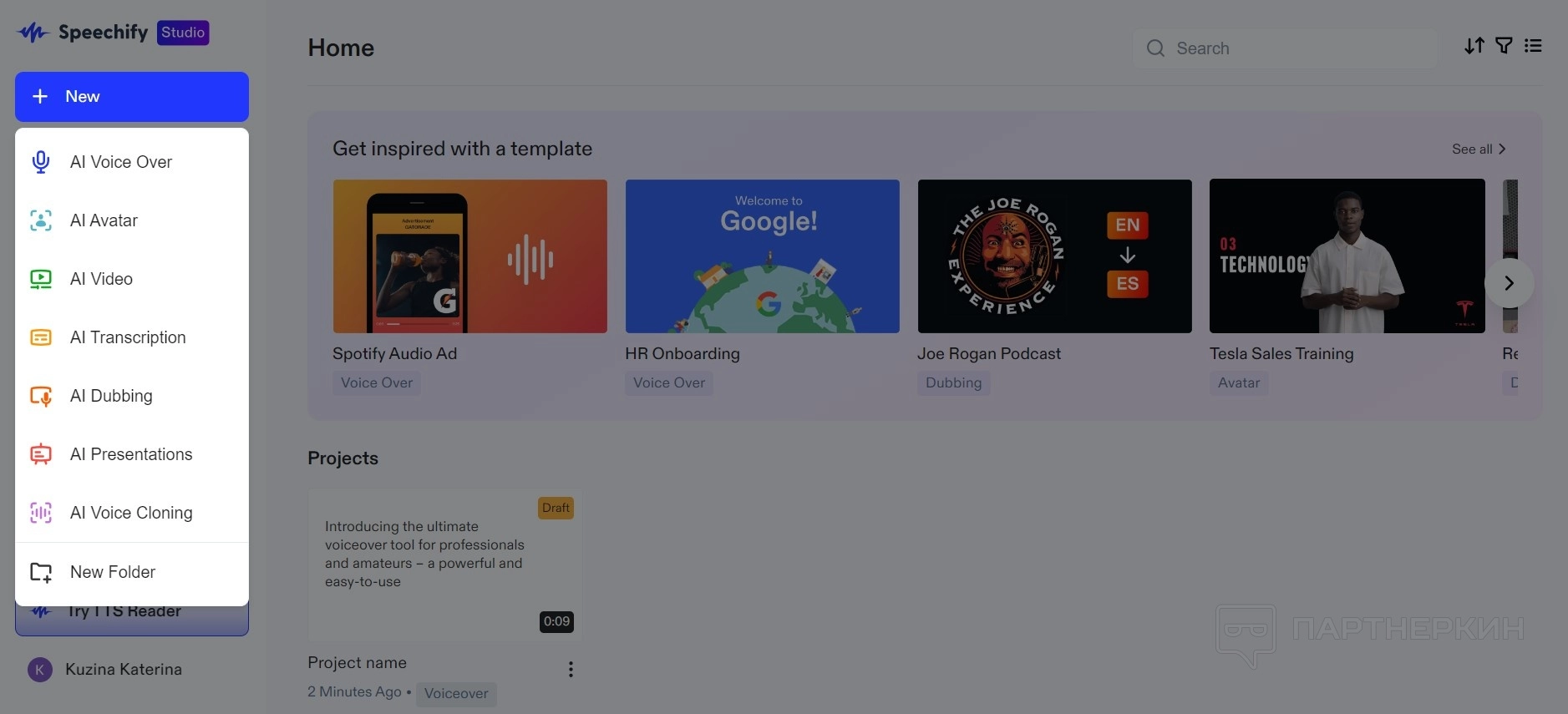Click the red AI Presentations icon
1568x714 pixels.
41,454
